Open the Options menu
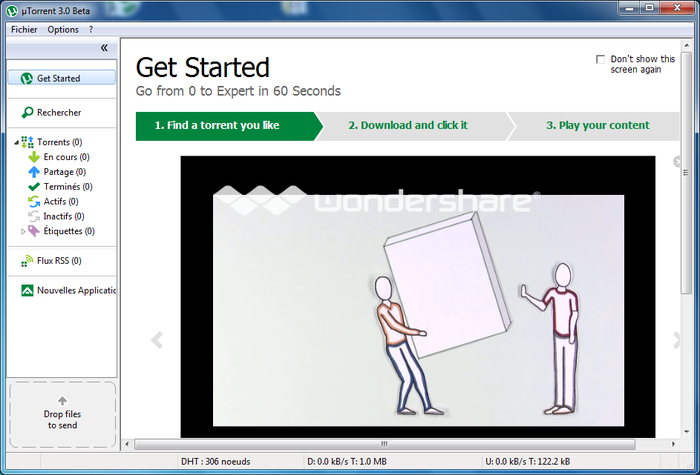The width and height of the screenshot is (700, 475). tap(63, 29)
